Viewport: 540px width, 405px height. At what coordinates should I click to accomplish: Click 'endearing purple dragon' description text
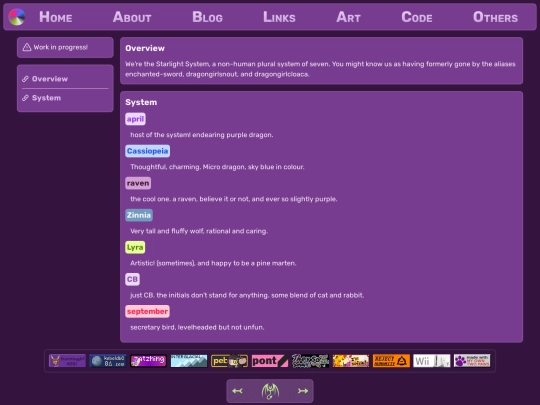point(232,135)
